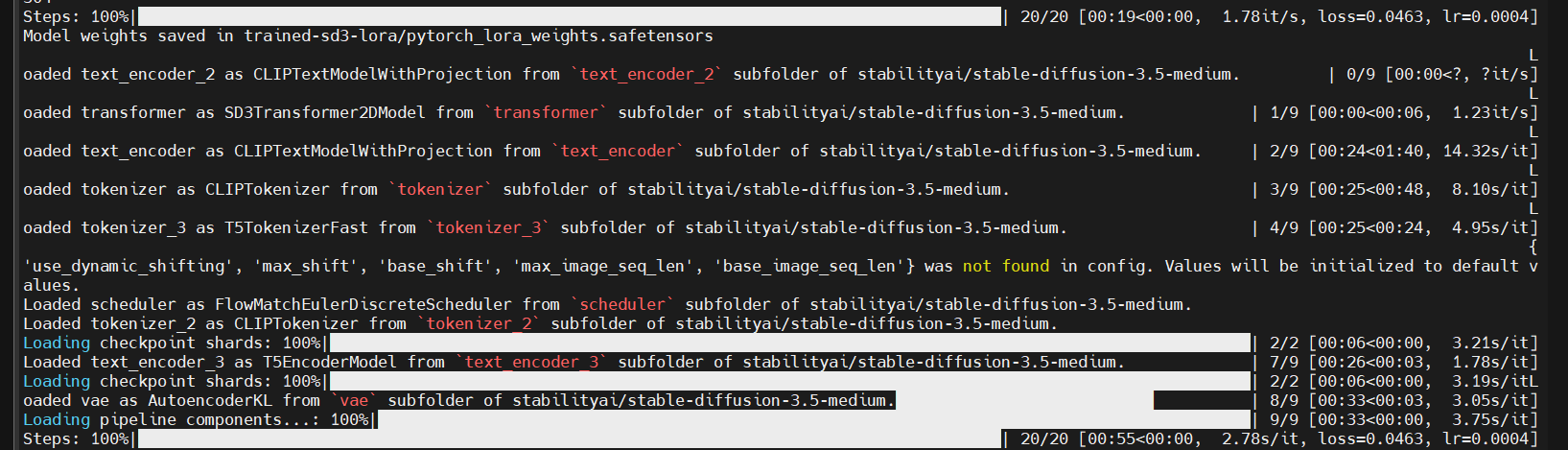Click the red `text_encoder` subfolder text

tap(618, 152)
